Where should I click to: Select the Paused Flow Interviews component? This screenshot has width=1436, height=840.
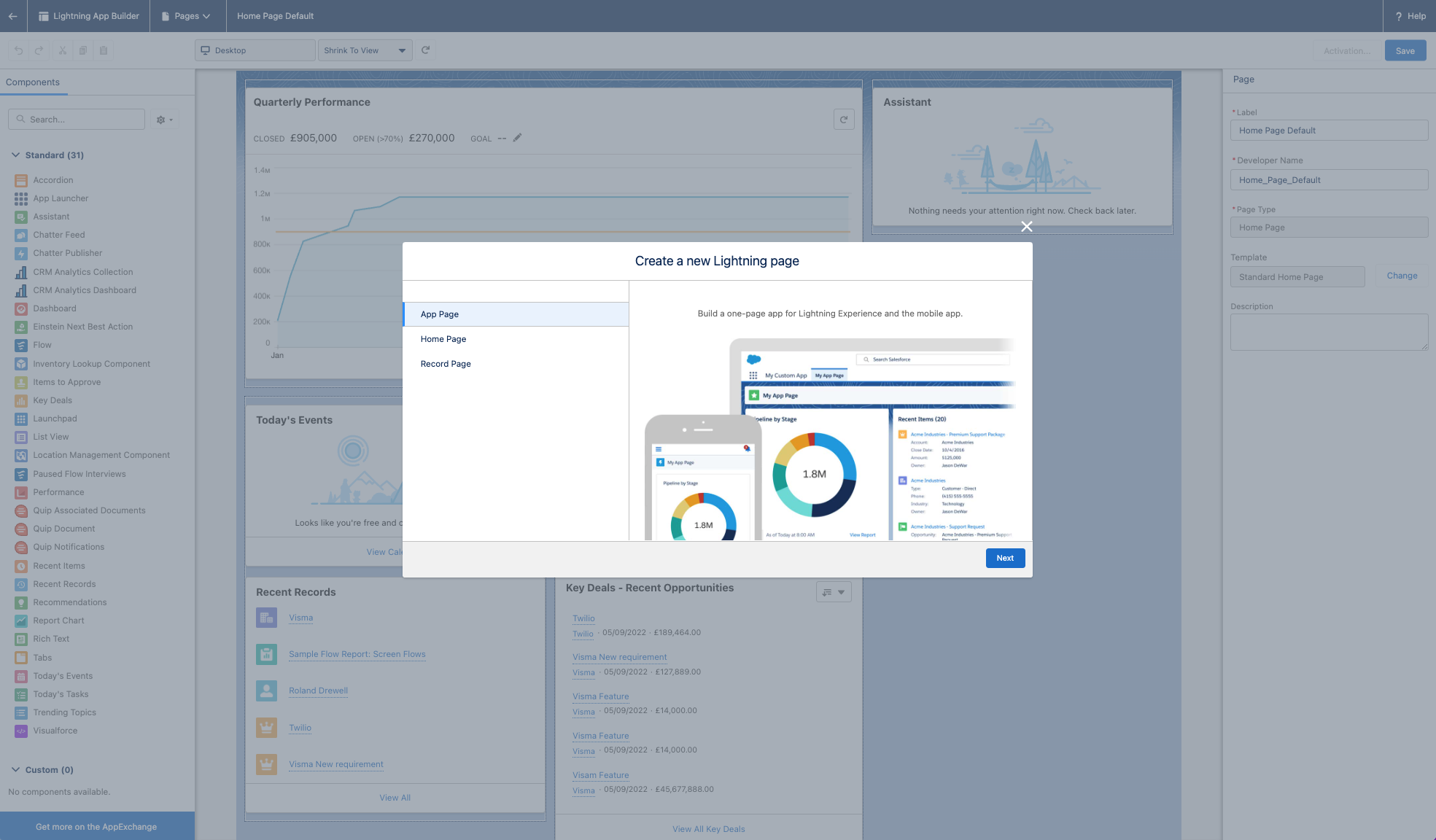(x=79, y=474)
